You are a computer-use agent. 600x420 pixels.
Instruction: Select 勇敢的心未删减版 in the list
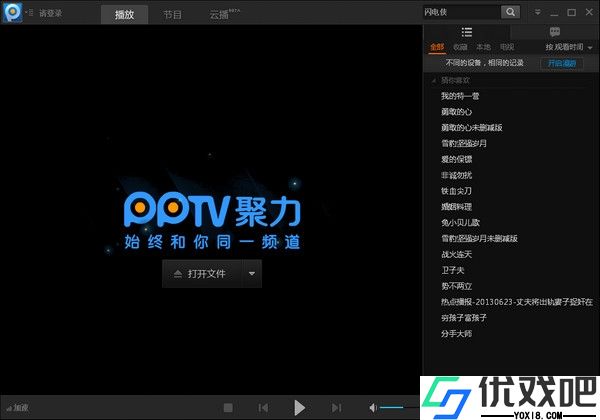tap(471, 128)
